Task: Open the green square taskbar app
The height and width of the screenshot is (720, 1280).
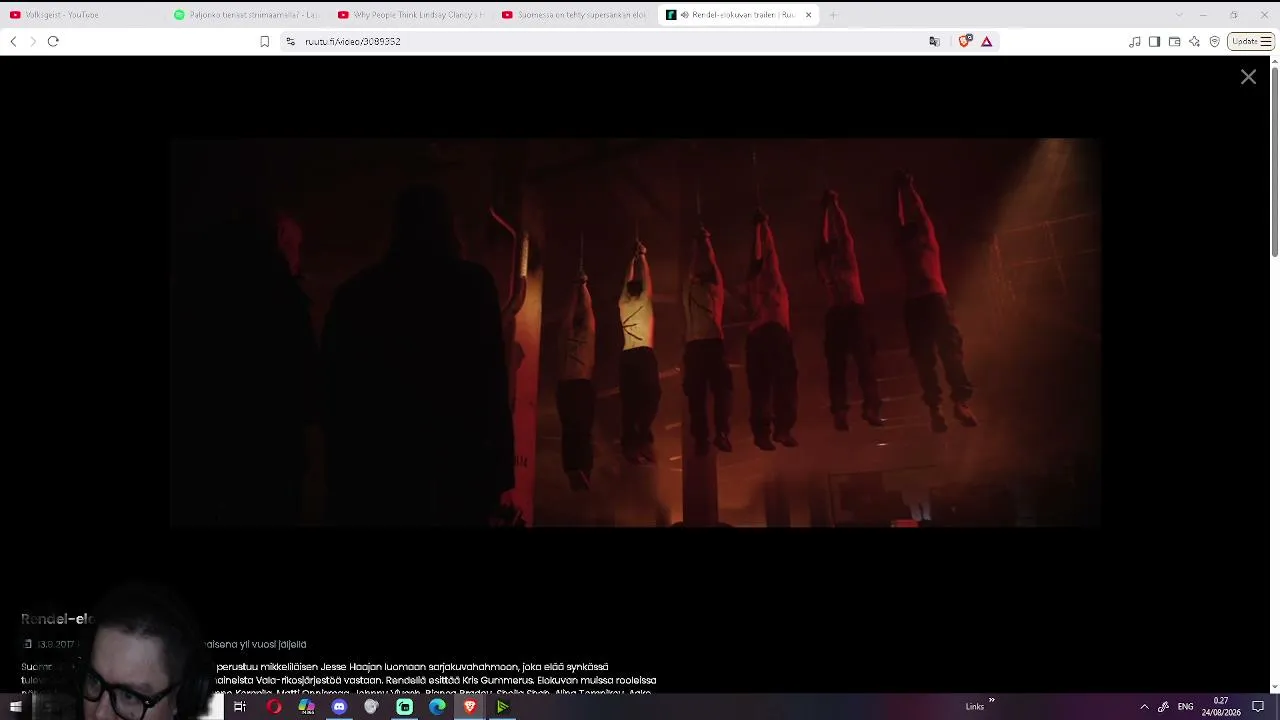Action: [x=405, y=707]
